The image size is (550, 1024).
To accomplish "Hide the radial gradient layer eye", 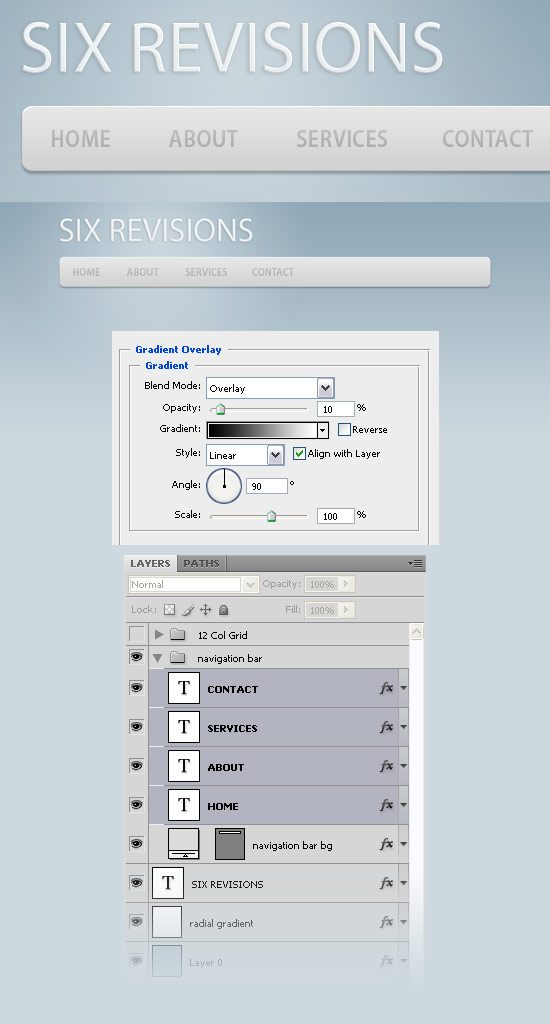I will click(137, 921).
